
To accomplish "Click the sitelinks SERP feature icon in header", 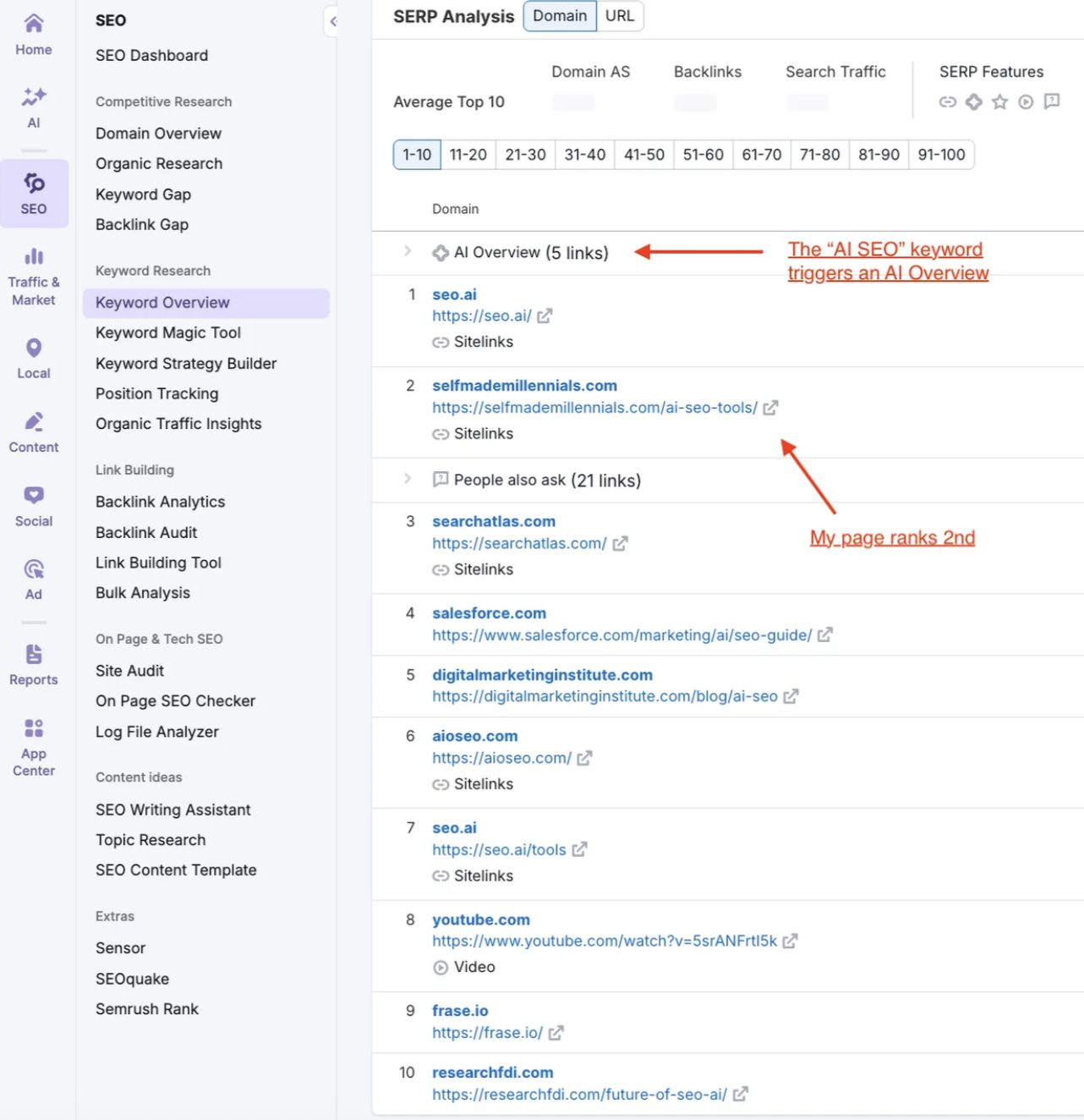I will pos(948,102).
